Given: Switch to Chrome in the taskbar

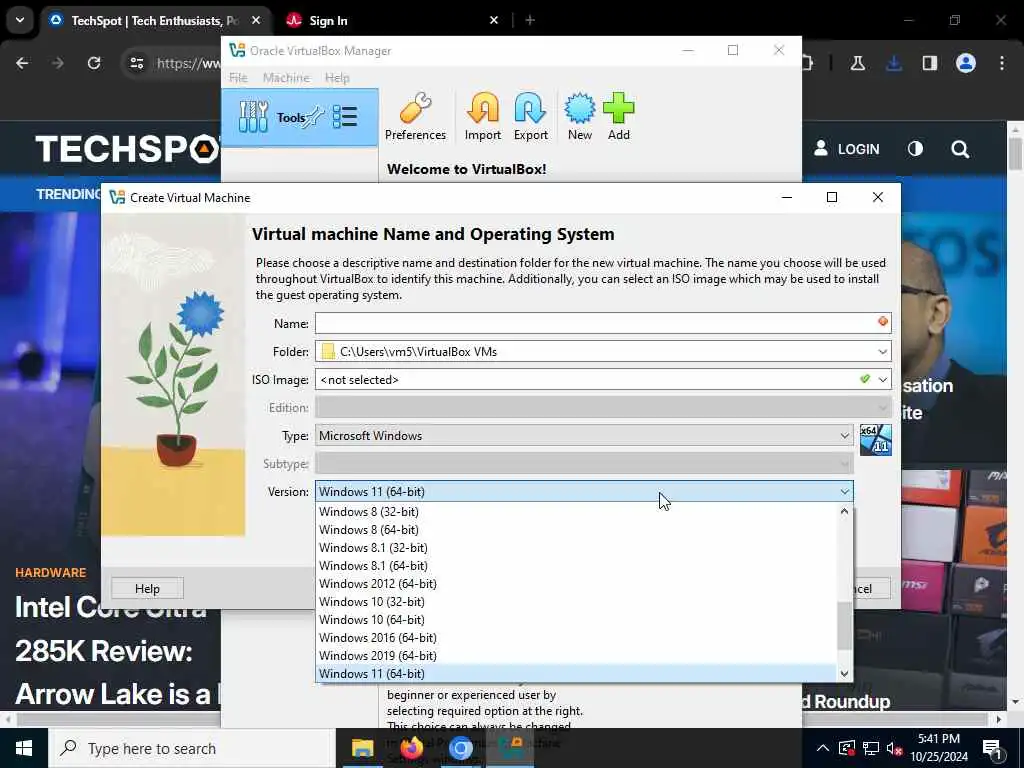Looking at the screenshot, I should point(460,748).
